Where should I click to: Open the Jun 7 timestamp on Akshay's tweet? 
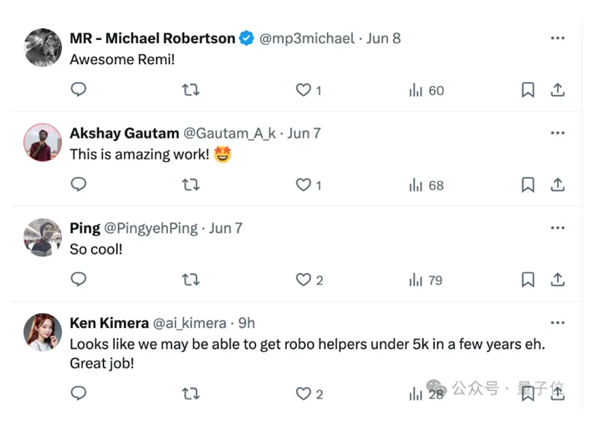click(304, 133)
